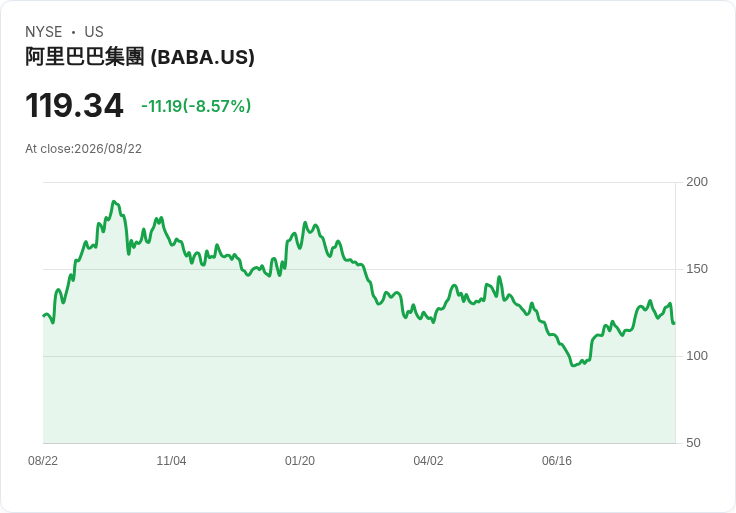
Task: Click the 200 price axis label
Action: [x=697, y=182]
